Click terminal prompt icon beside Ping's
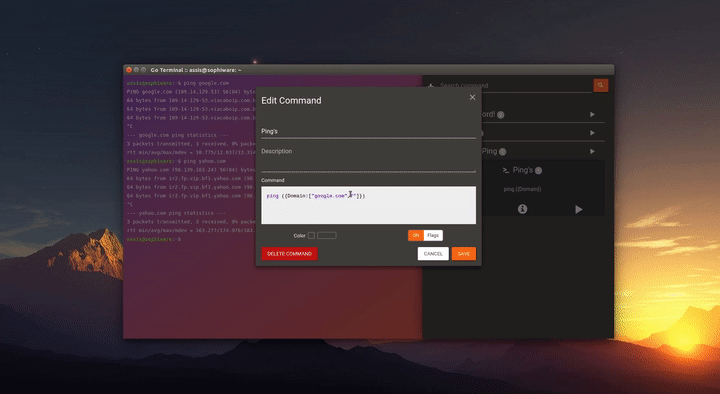Screen dimensions: 720x394 pos(506,170)
